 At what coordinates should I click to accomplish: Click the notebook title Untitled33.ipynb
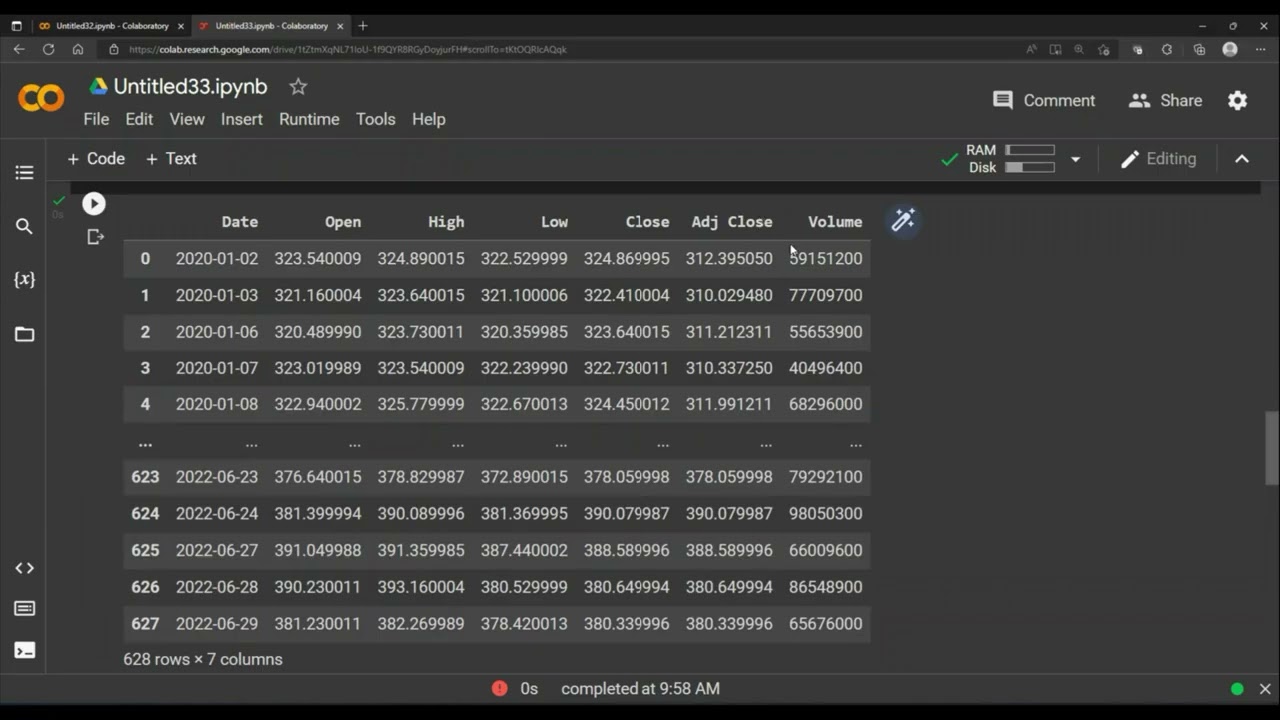pyautogui.click(x=190, y=87)
